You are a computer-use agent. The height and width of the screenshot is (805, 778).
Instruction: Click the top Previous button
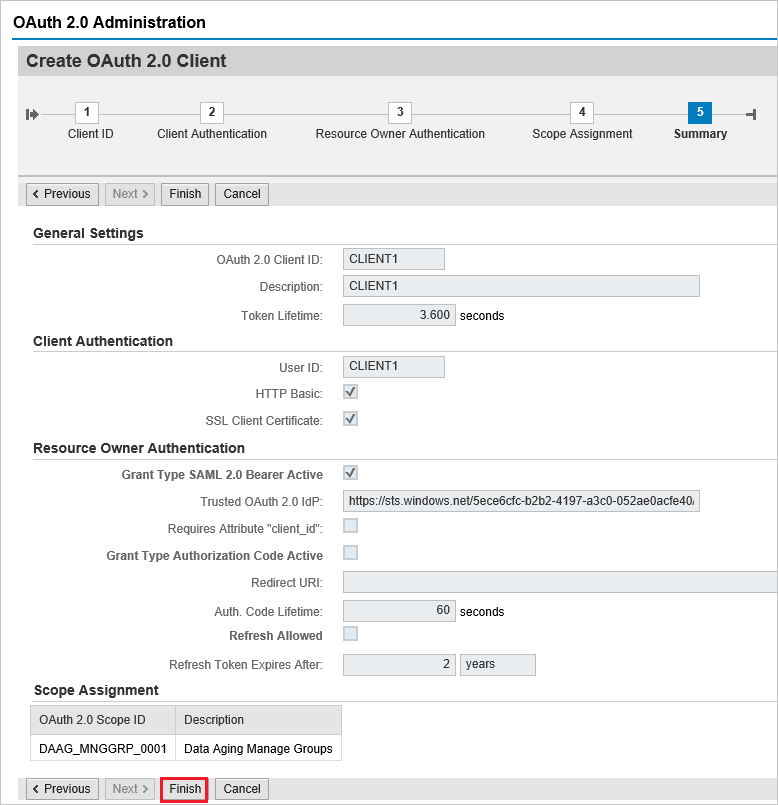60,194
